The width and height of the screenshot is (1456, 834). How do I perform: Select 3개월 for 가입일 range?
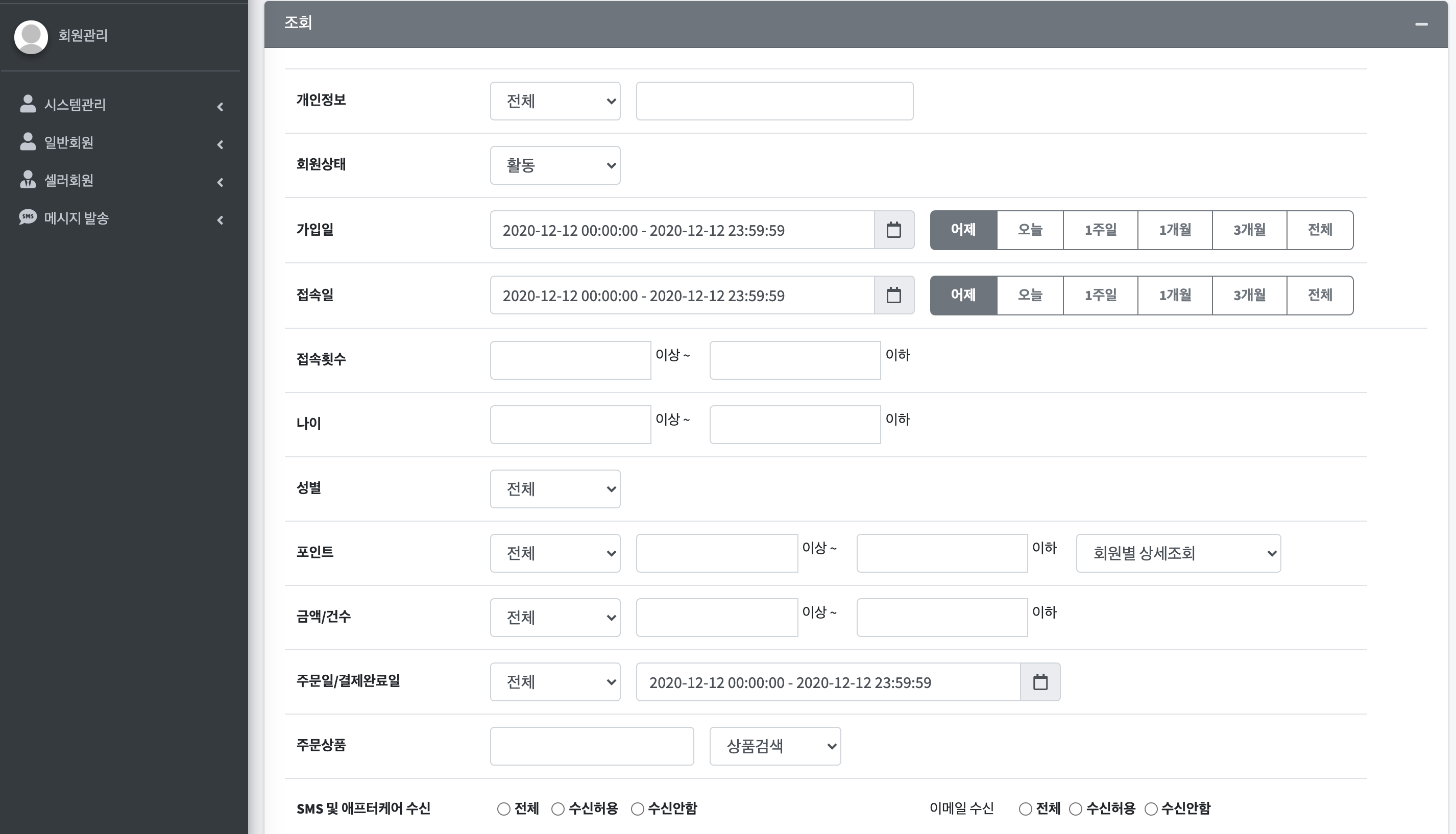pyautogui.click(x=1249, y=230)
